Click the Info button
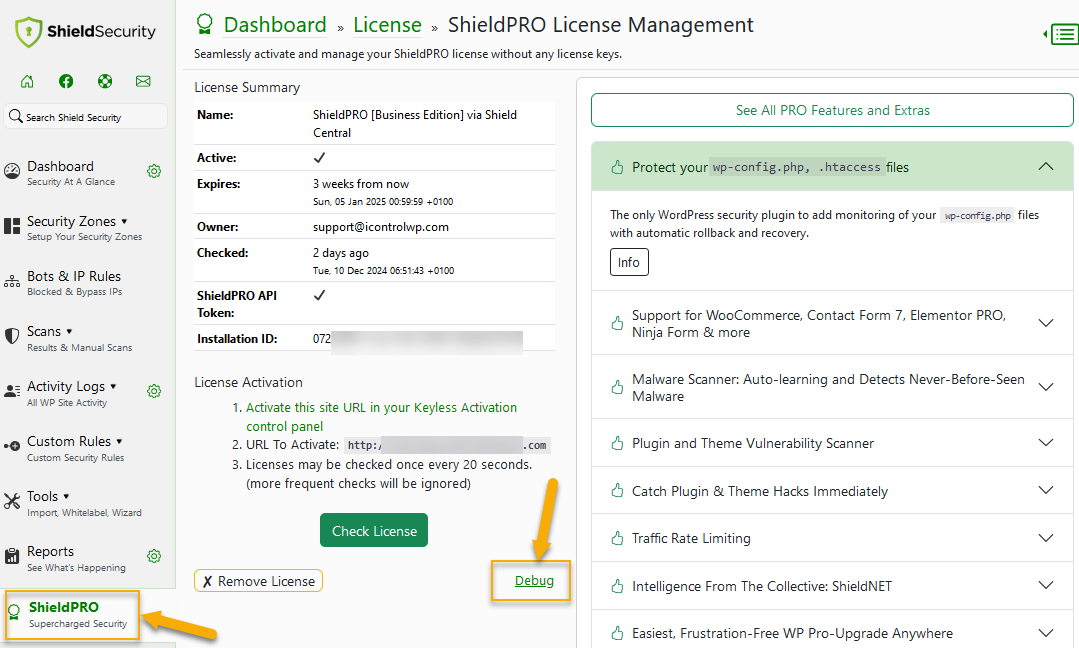 coord(629,262)
